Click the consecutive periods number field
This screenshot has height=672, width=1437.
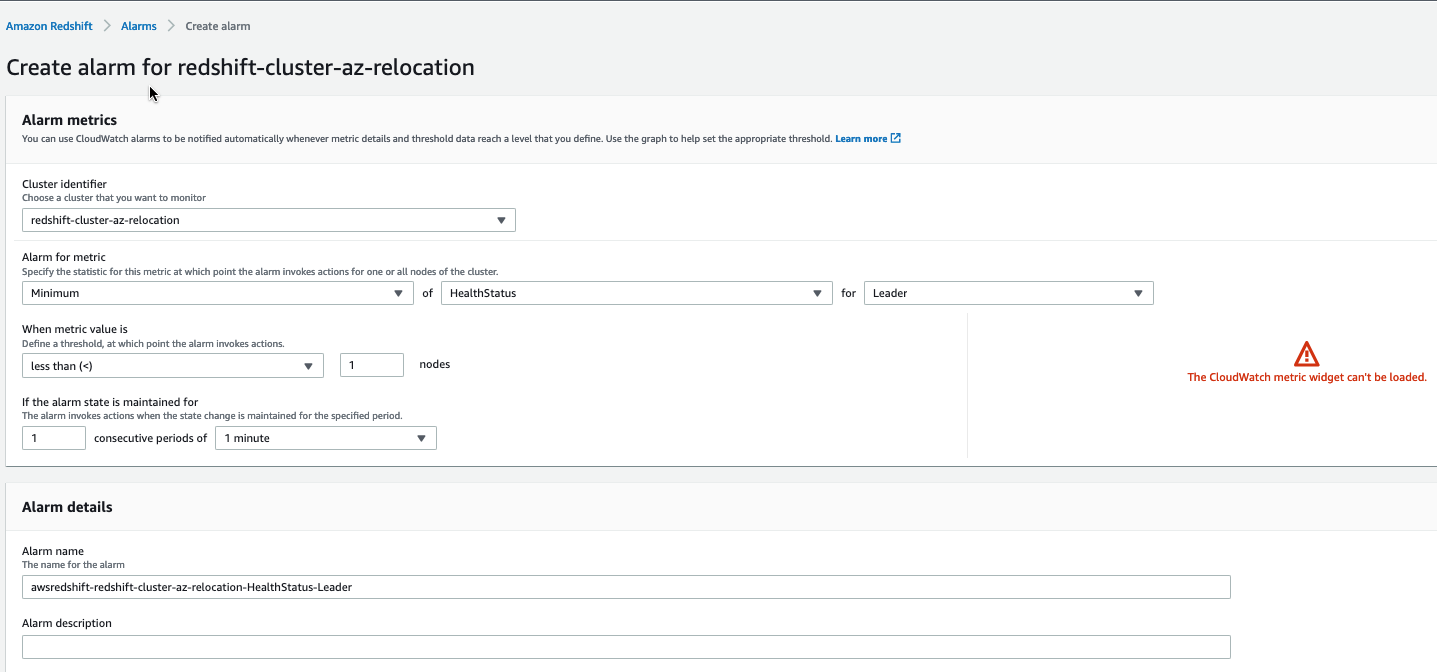(54, 438)
